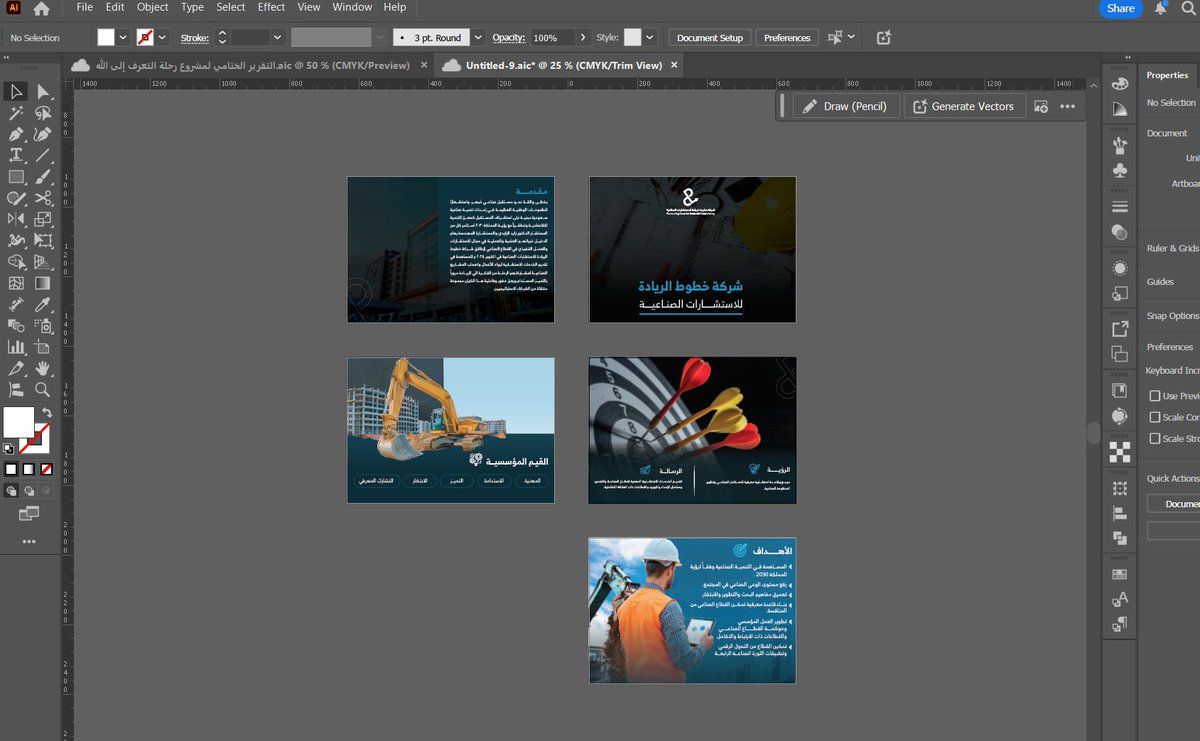Click Draw (Pencil) button
The image size is (1200, 741).
coord(847,106)
